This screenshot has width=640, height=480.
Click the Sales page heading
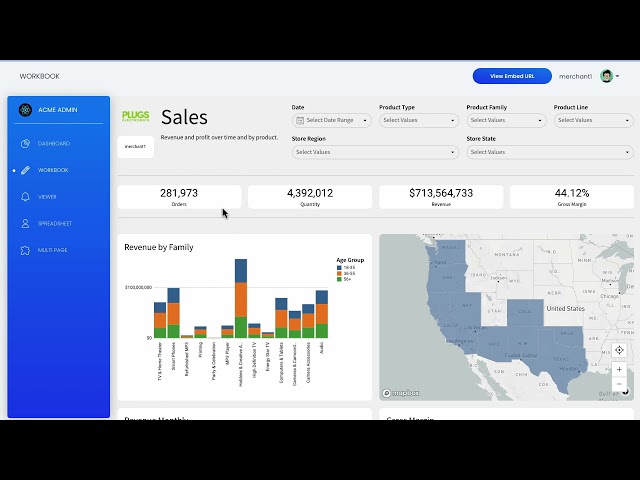(x=184, y=117)
